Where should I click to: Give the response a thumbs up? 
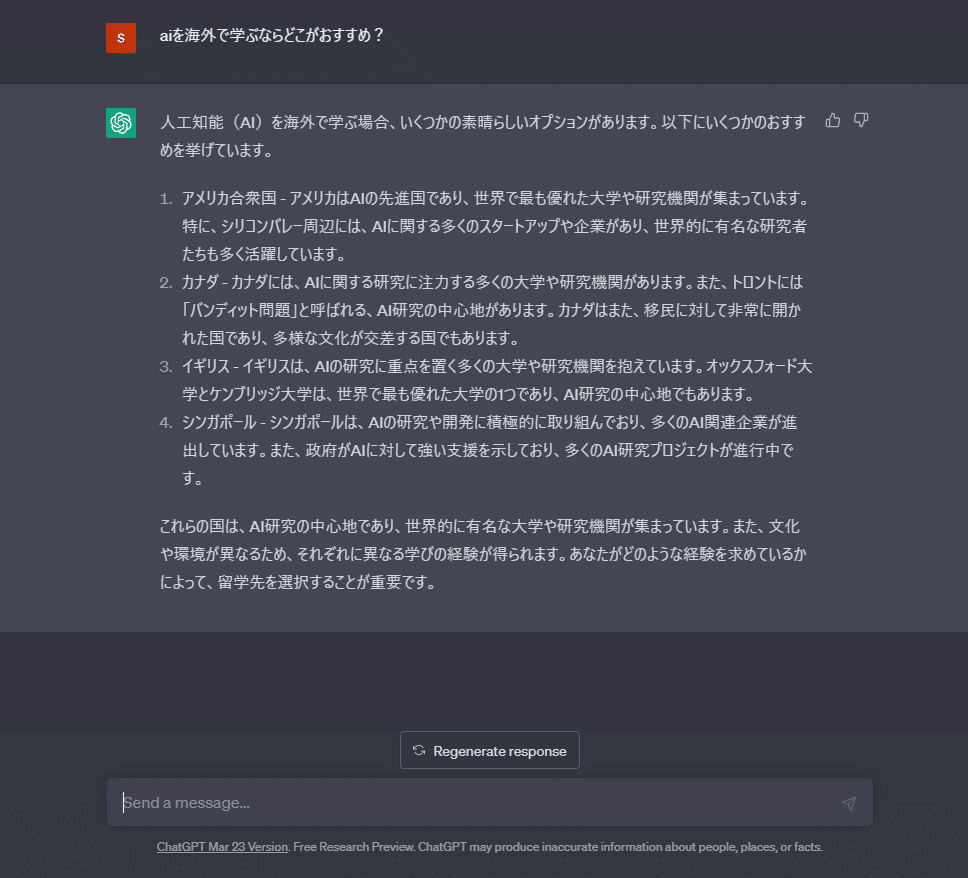click(832, 120)
